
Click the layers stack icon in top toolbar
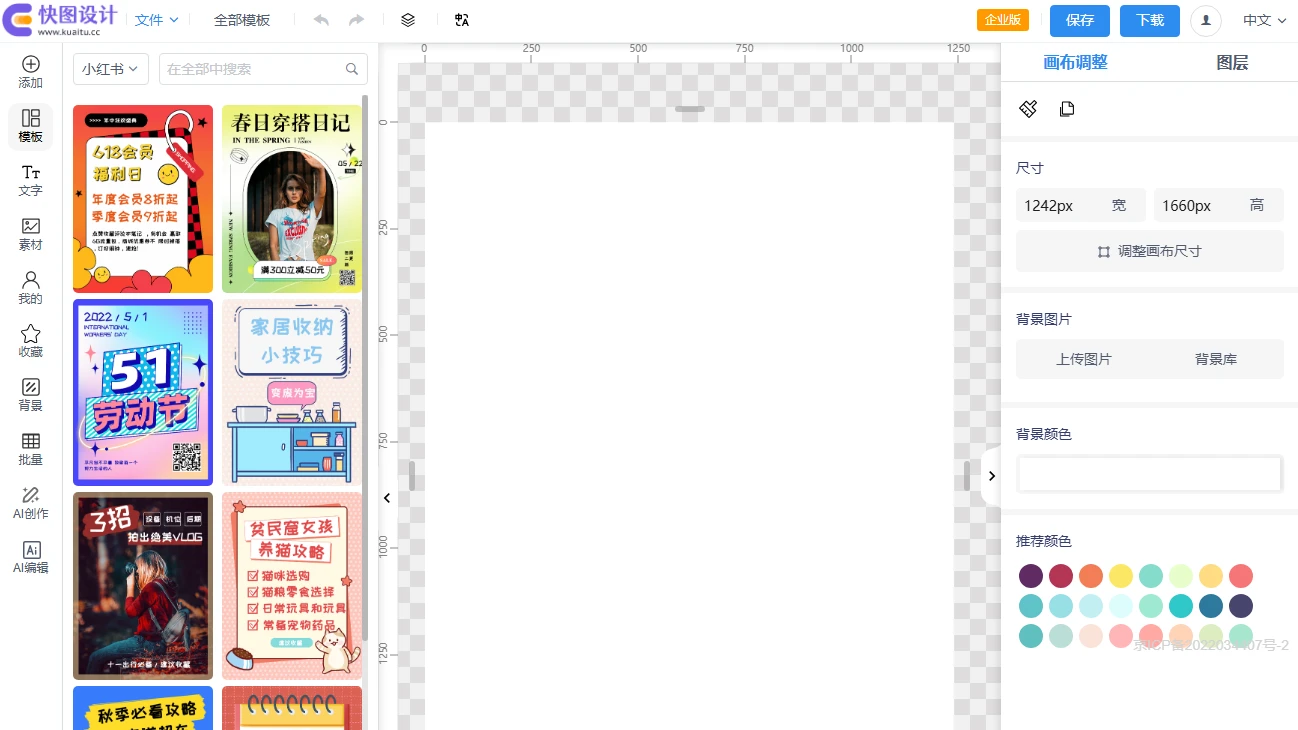point(408,20)
